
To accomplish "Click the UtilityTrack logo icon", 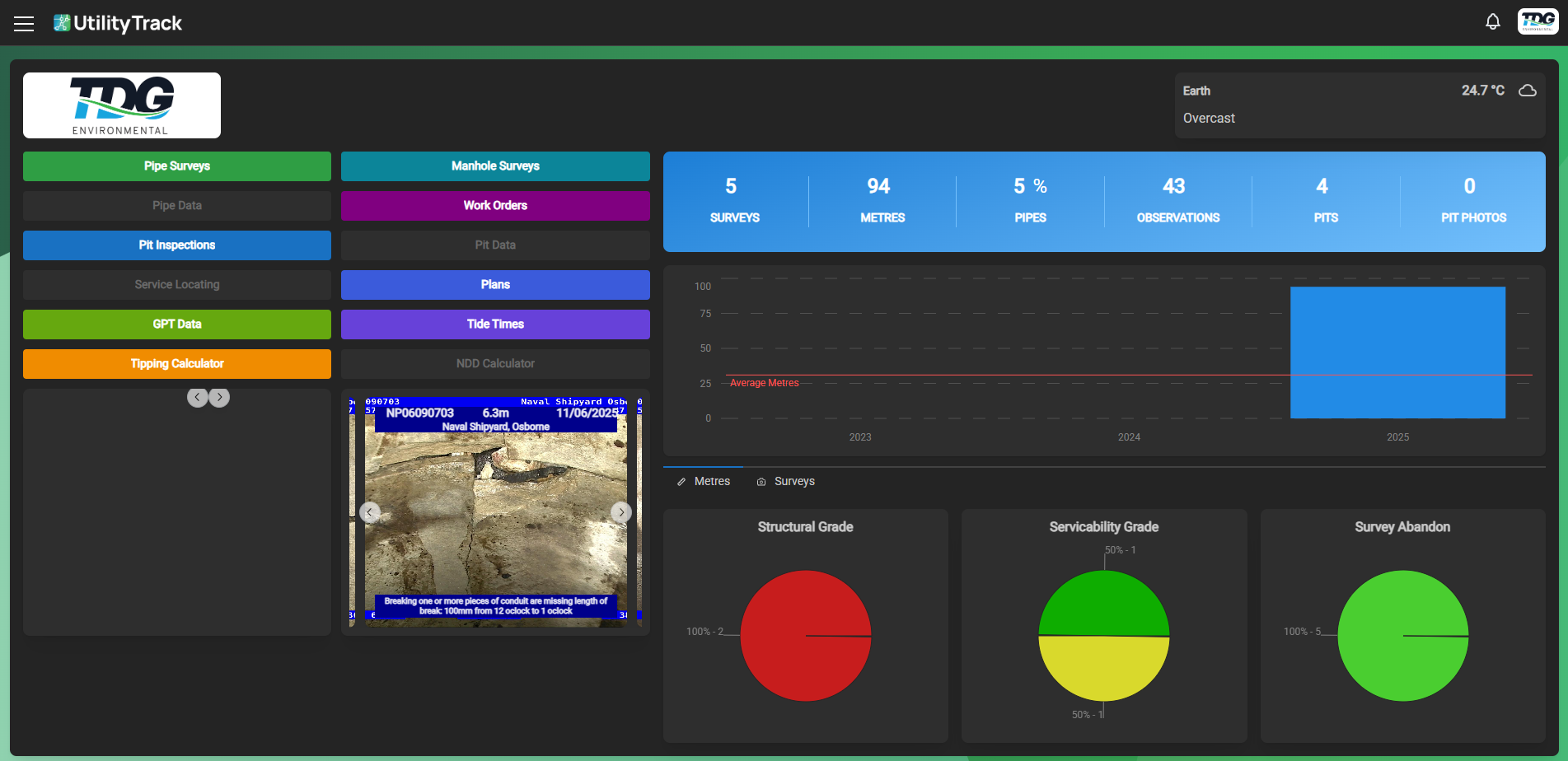I will (61, 22).
